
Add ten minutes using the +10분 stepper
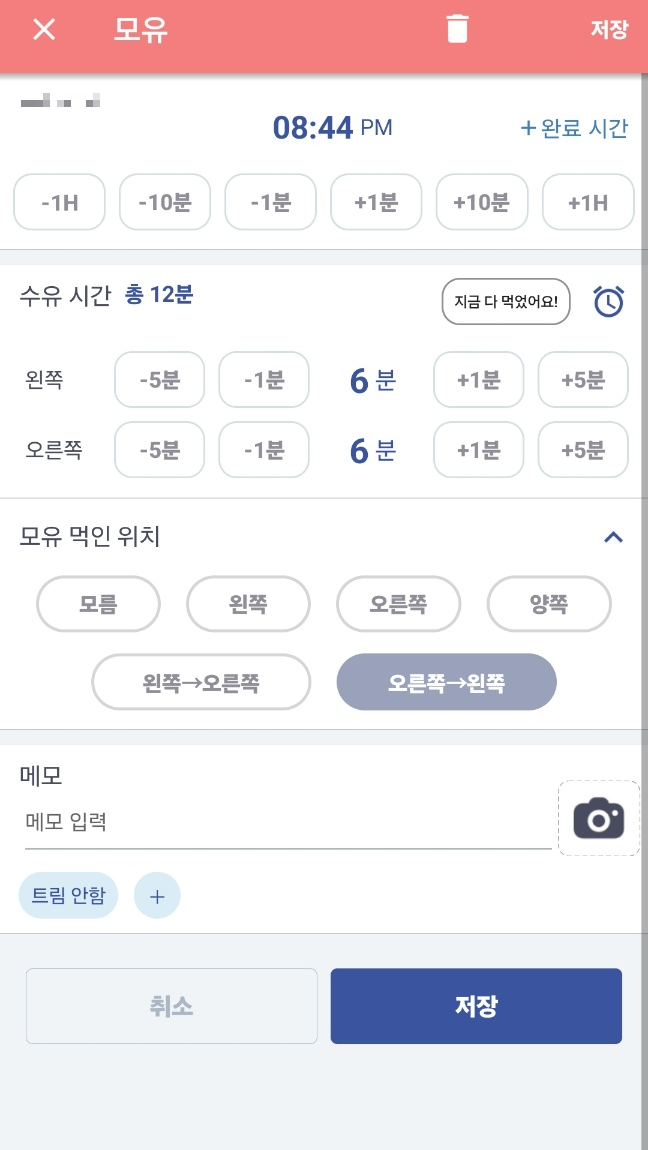482,201
